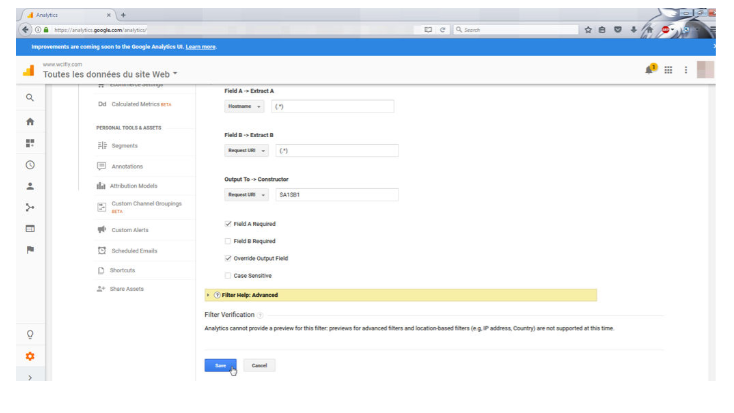Viewport: 734px width, 413px height.
Task: Open the Pocket shield icon in toolbar
Action: 618,30
